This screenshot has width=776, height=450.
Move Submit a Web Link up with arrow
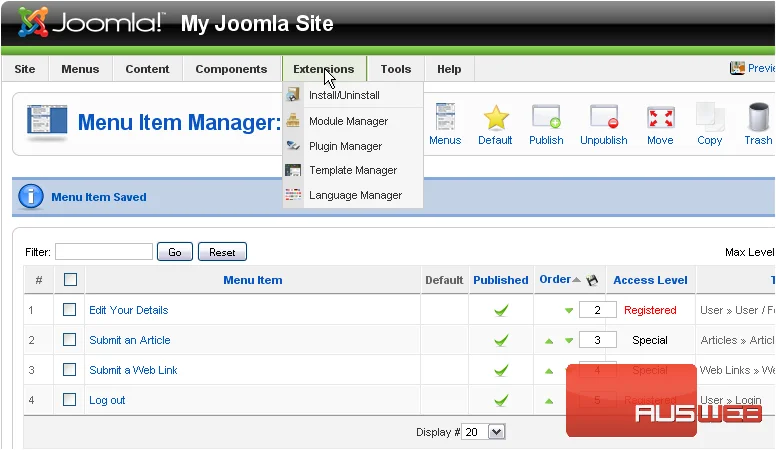coord(549,371)
